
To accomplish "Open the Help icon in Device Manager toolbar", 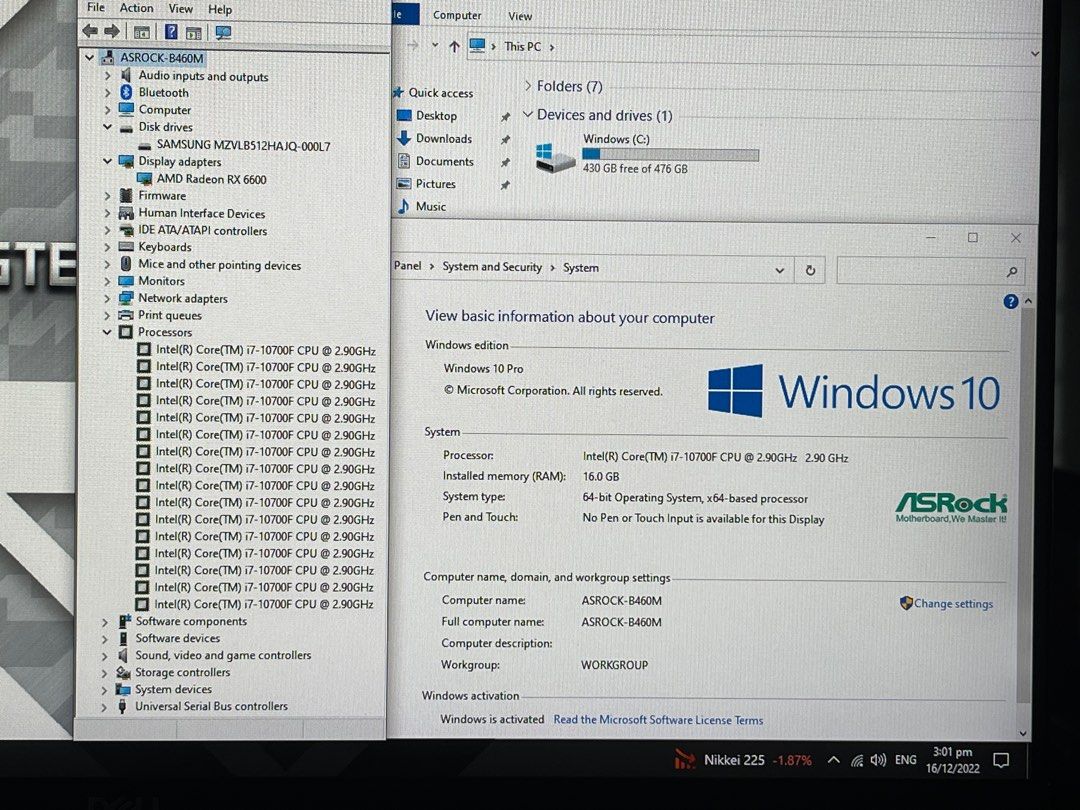I will click(171, 31).
